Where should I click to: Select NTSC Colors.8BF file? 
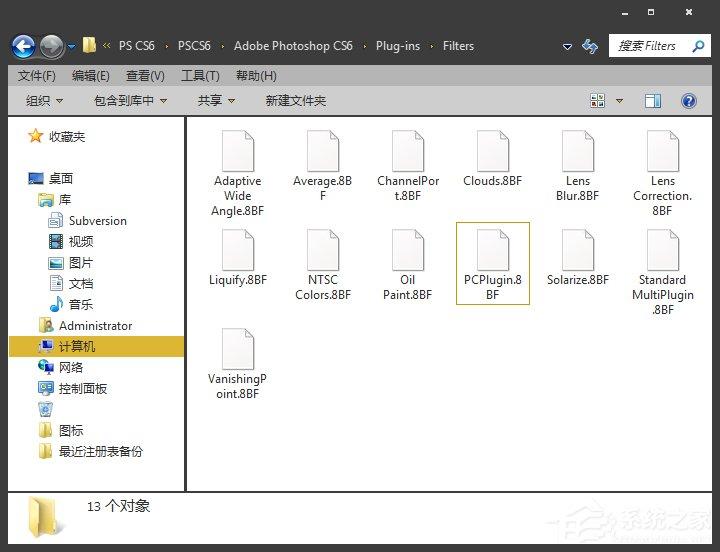pos(323,265)
